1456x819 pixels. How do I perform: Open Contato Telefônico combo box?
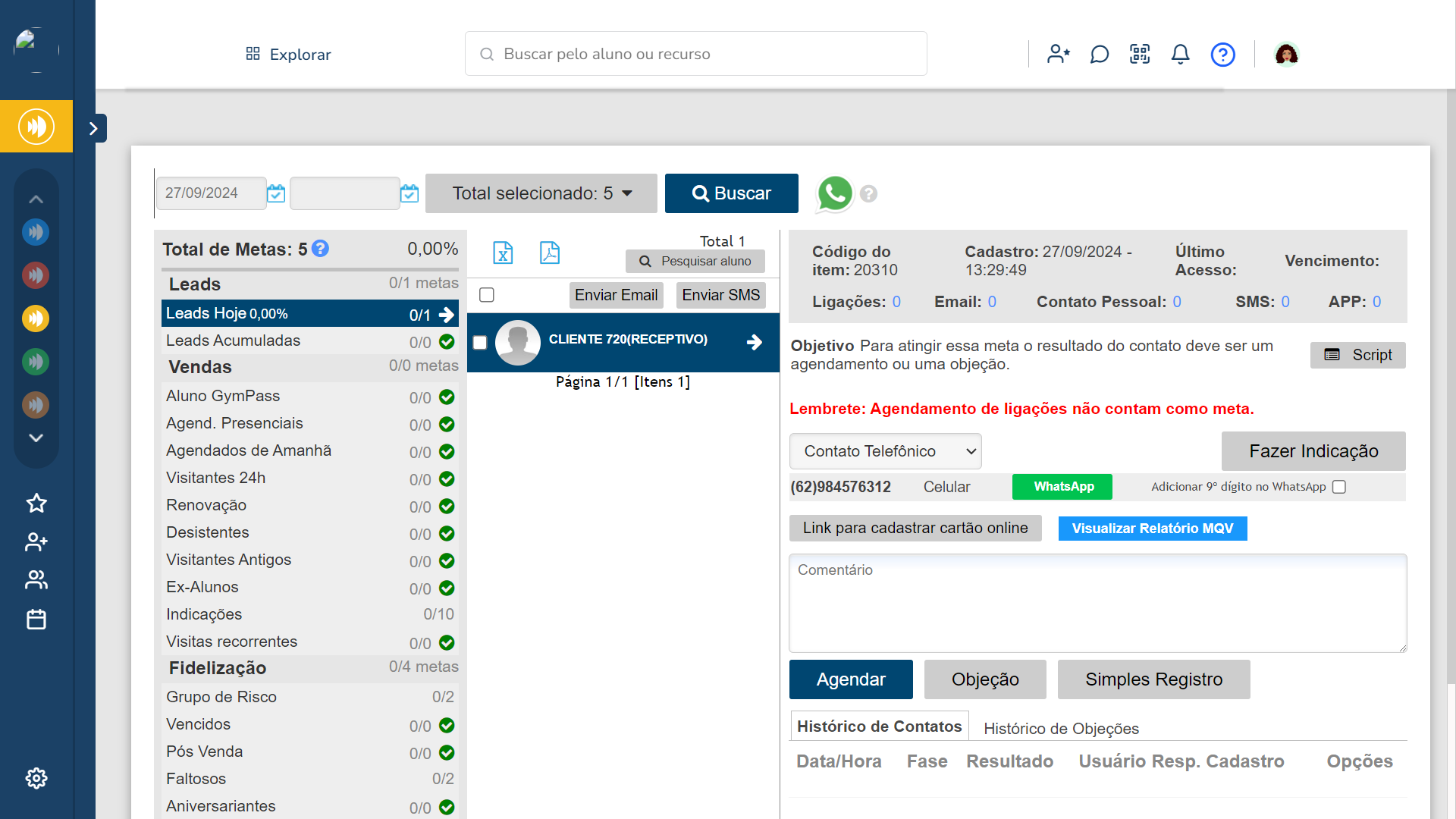point(885,451)
